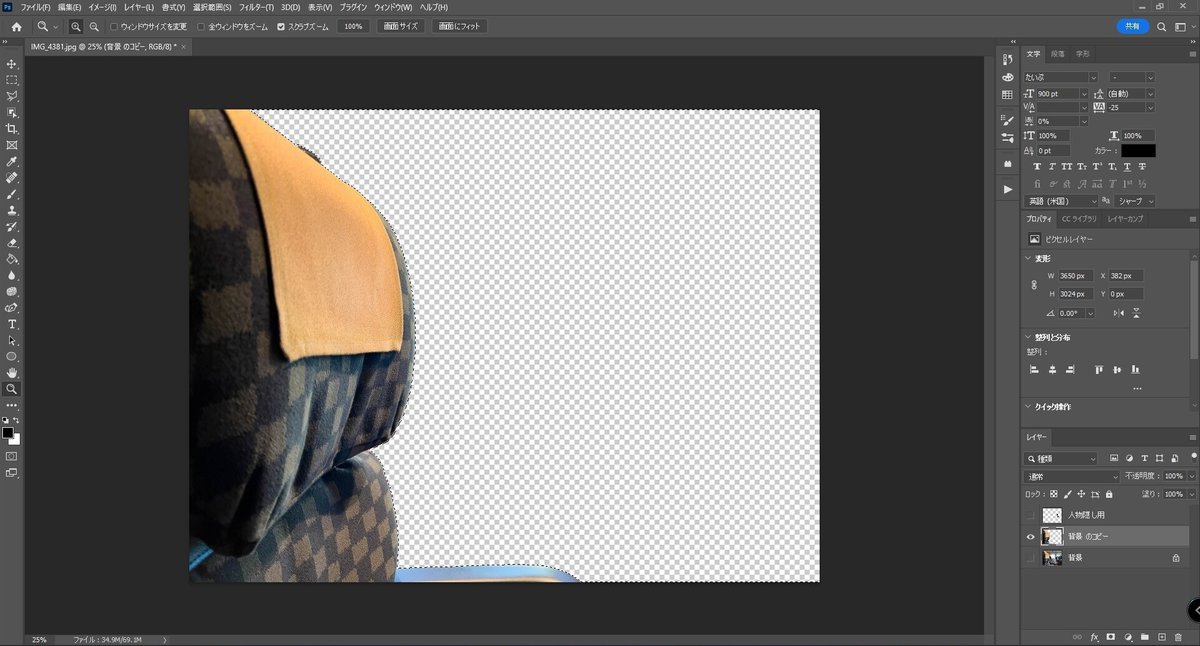Click the play Actions panel icon

pos(1007,189)
